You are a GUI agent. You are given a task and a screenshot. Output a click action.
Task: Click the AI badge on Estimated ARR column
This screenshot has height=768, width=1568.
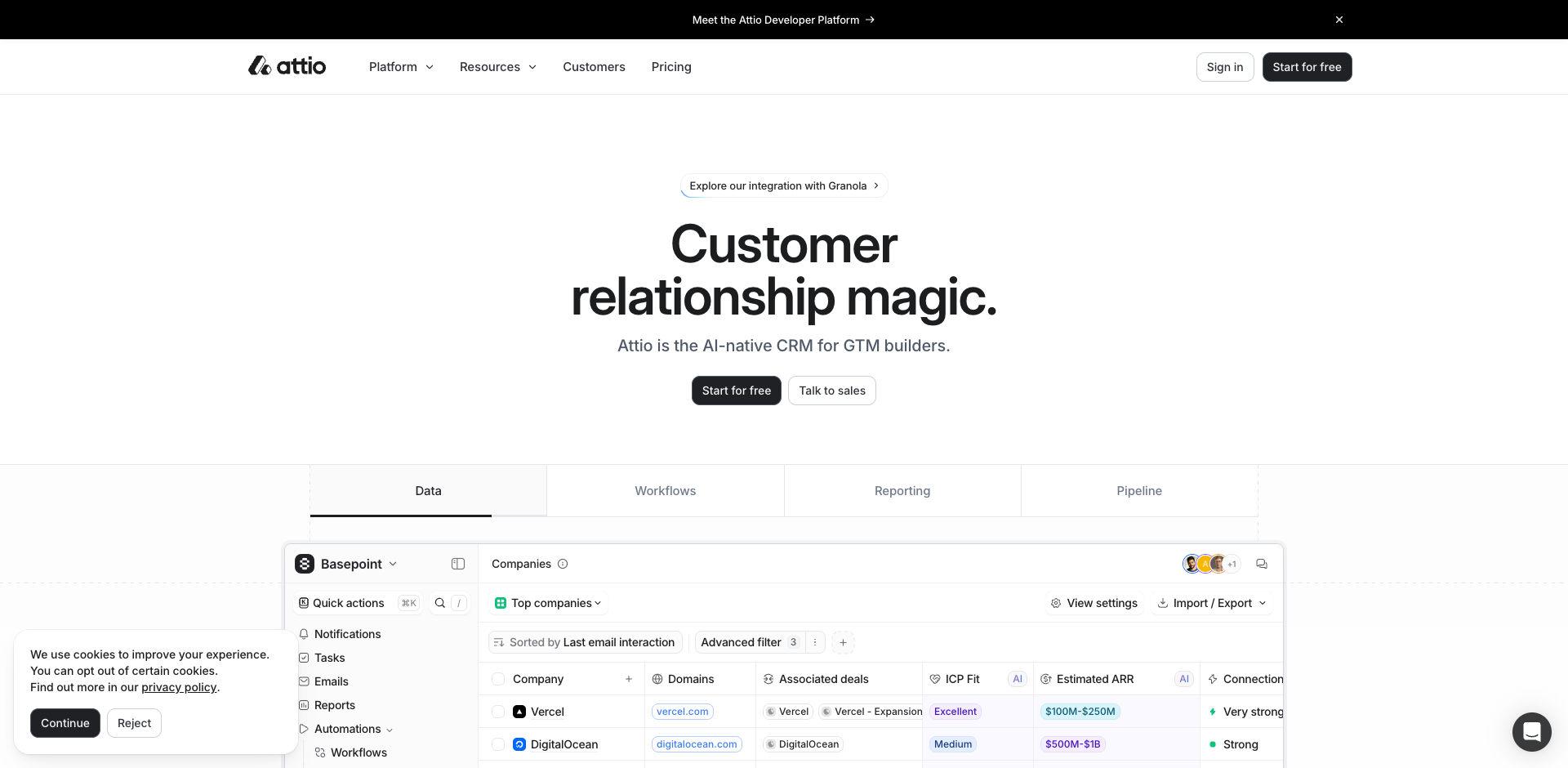tap(1184, 679)
